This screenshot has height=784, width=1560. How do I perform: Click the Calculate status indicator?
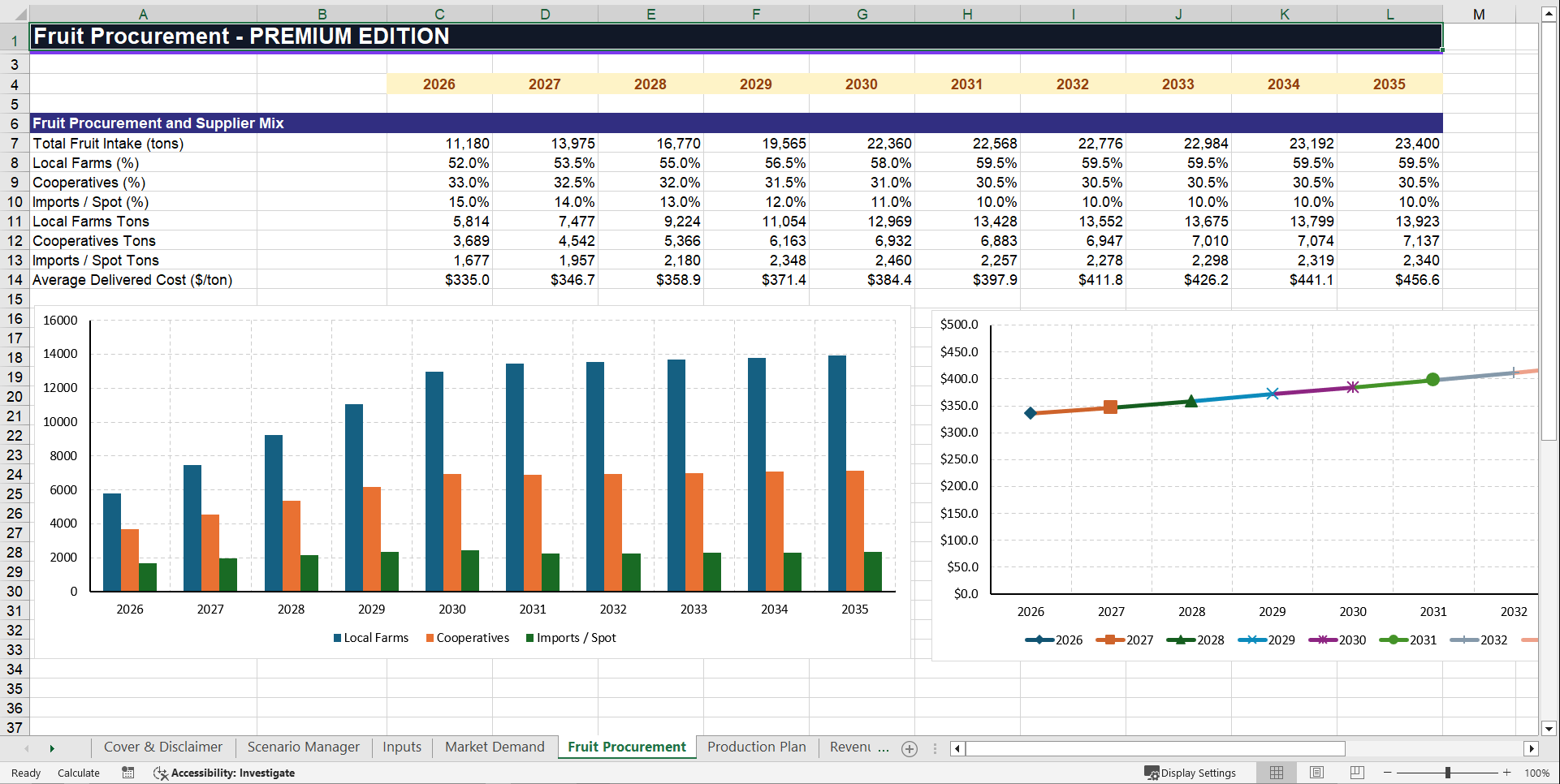(x=79, y=773)
